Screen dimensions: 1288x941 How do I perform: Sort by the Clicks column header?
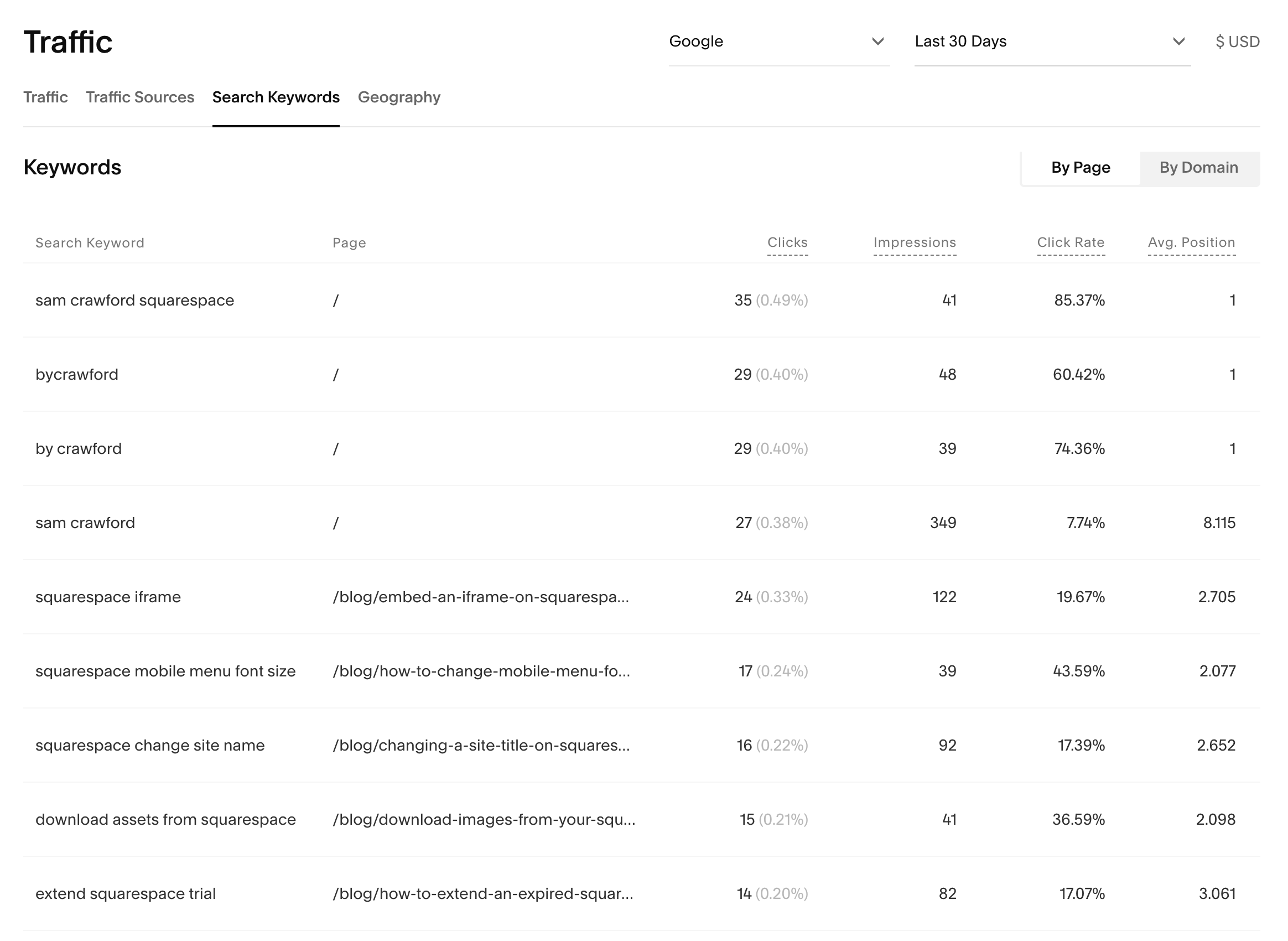tap(787, 242)
